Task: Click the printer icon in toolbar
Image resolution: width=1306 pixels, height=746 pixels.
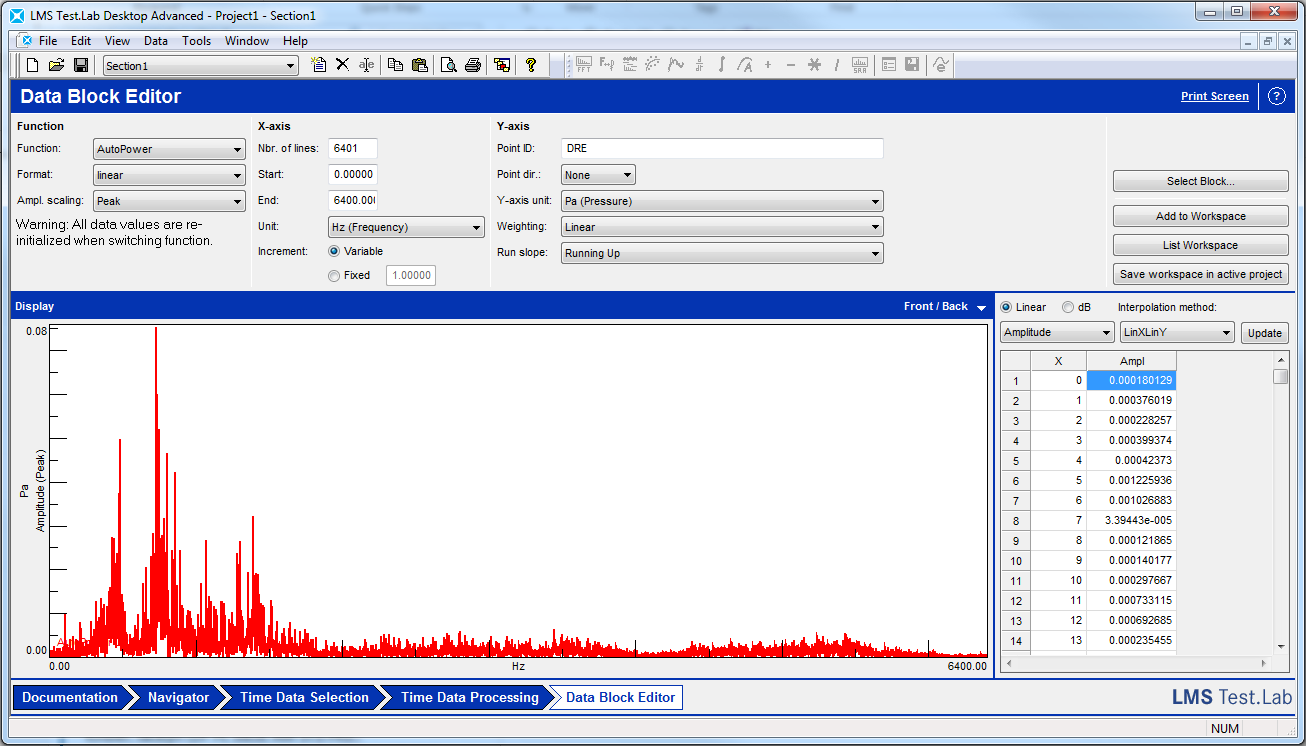Action: coord(473,65)
